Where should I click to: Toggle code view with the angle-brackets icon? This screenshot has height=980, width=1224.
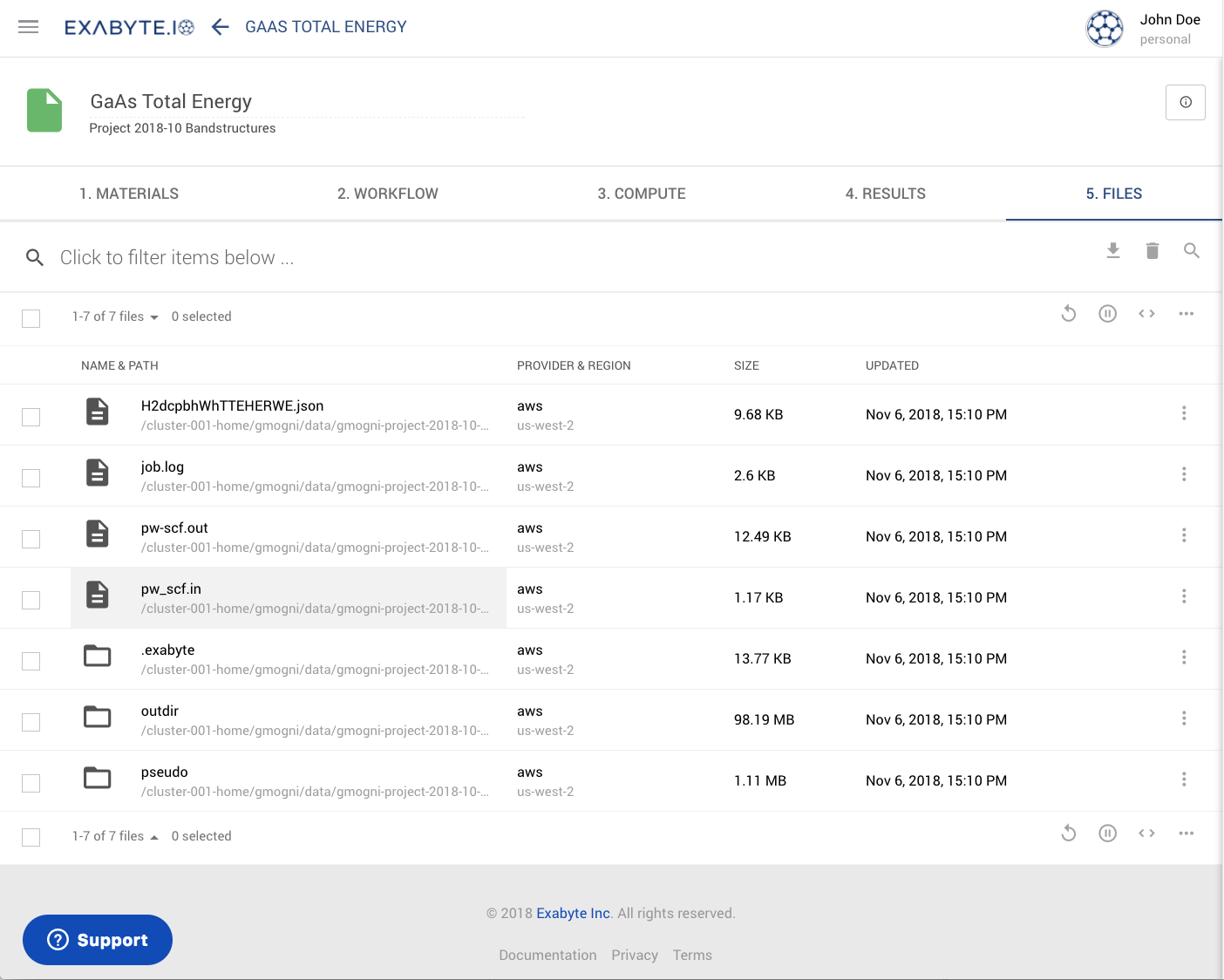click(1146, 313)
